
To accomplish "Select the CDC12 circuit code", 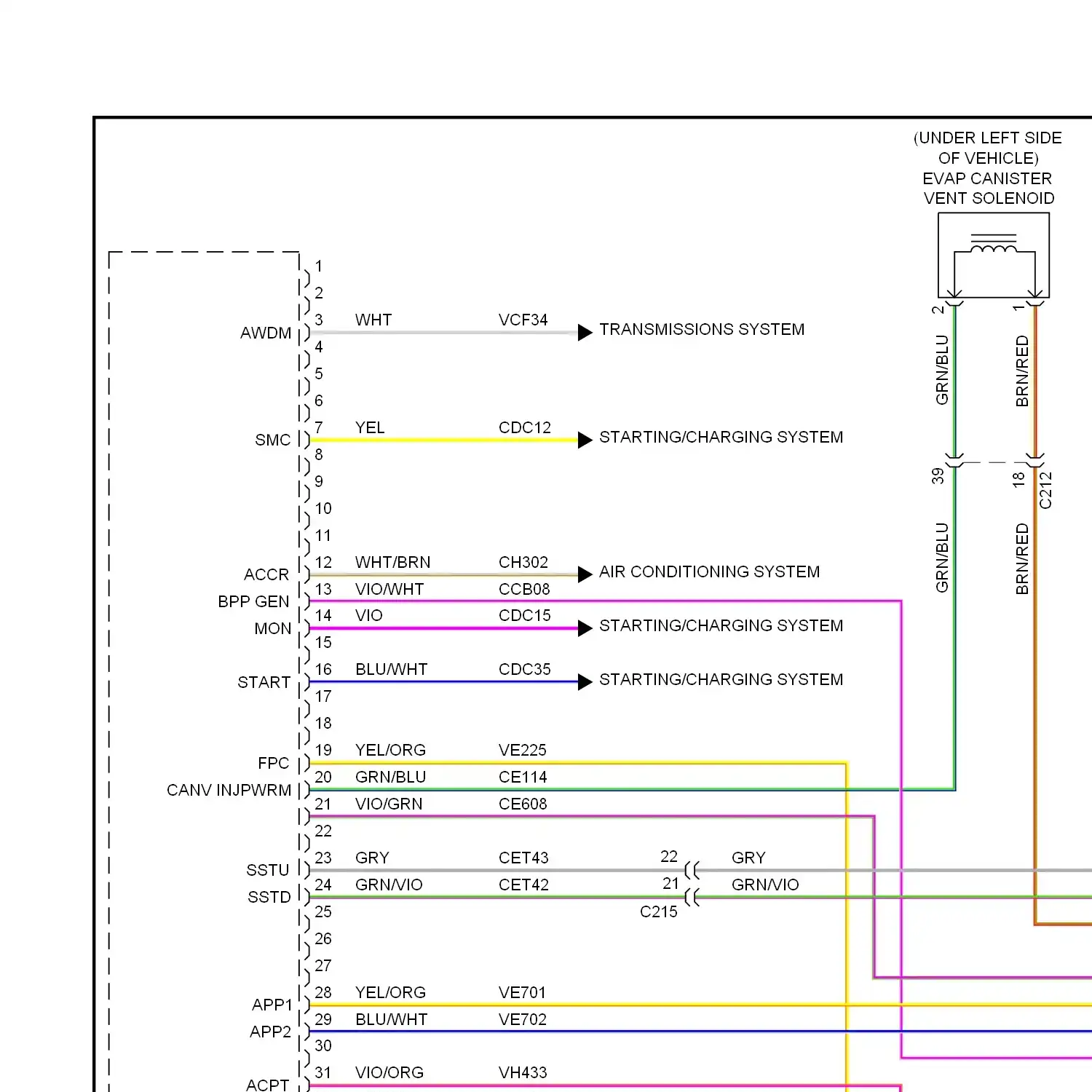I will pyautogui.click(x=525, y=428).
